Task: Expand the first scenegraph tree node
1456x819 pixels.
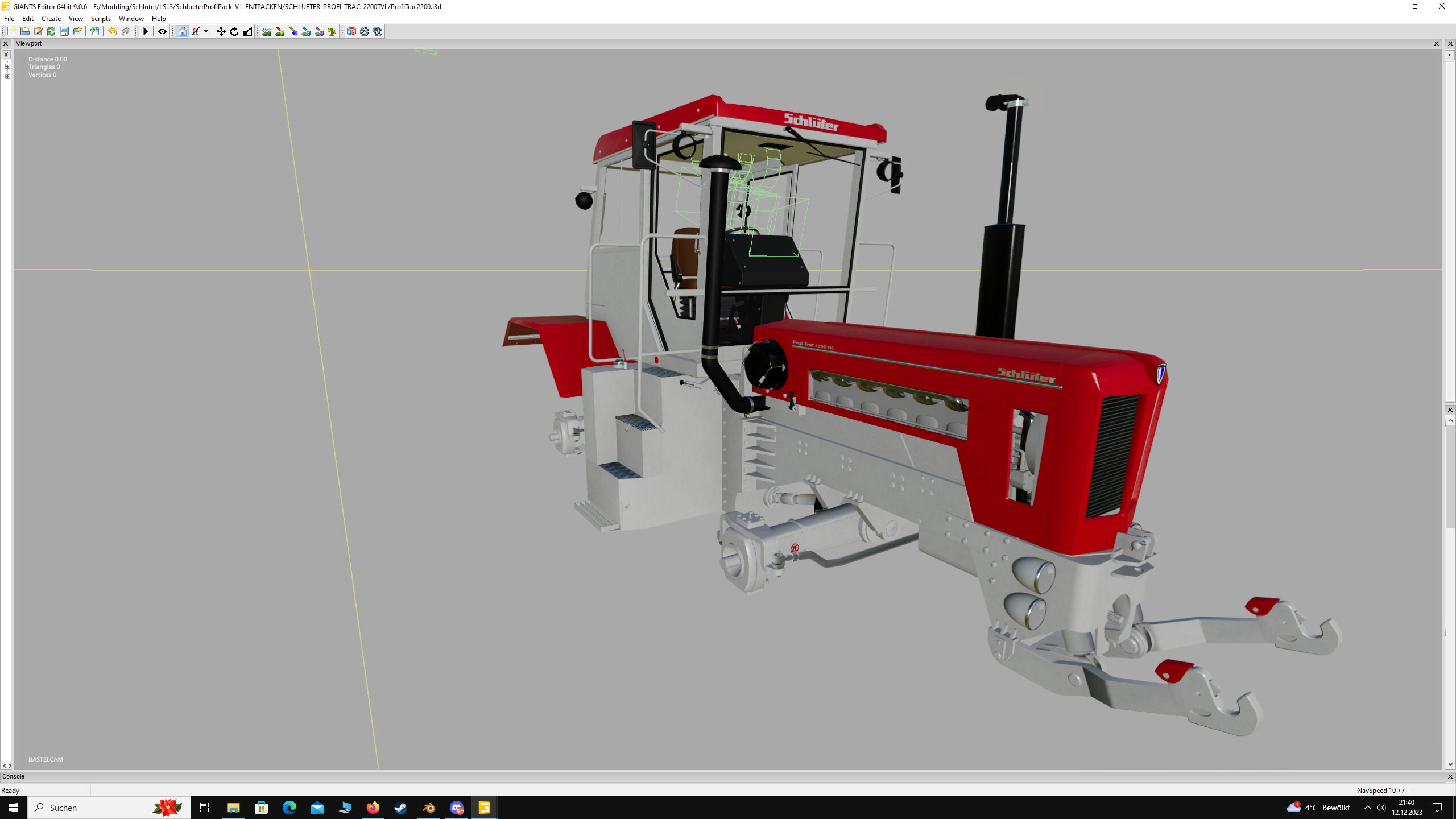Action: pos(7,67)
